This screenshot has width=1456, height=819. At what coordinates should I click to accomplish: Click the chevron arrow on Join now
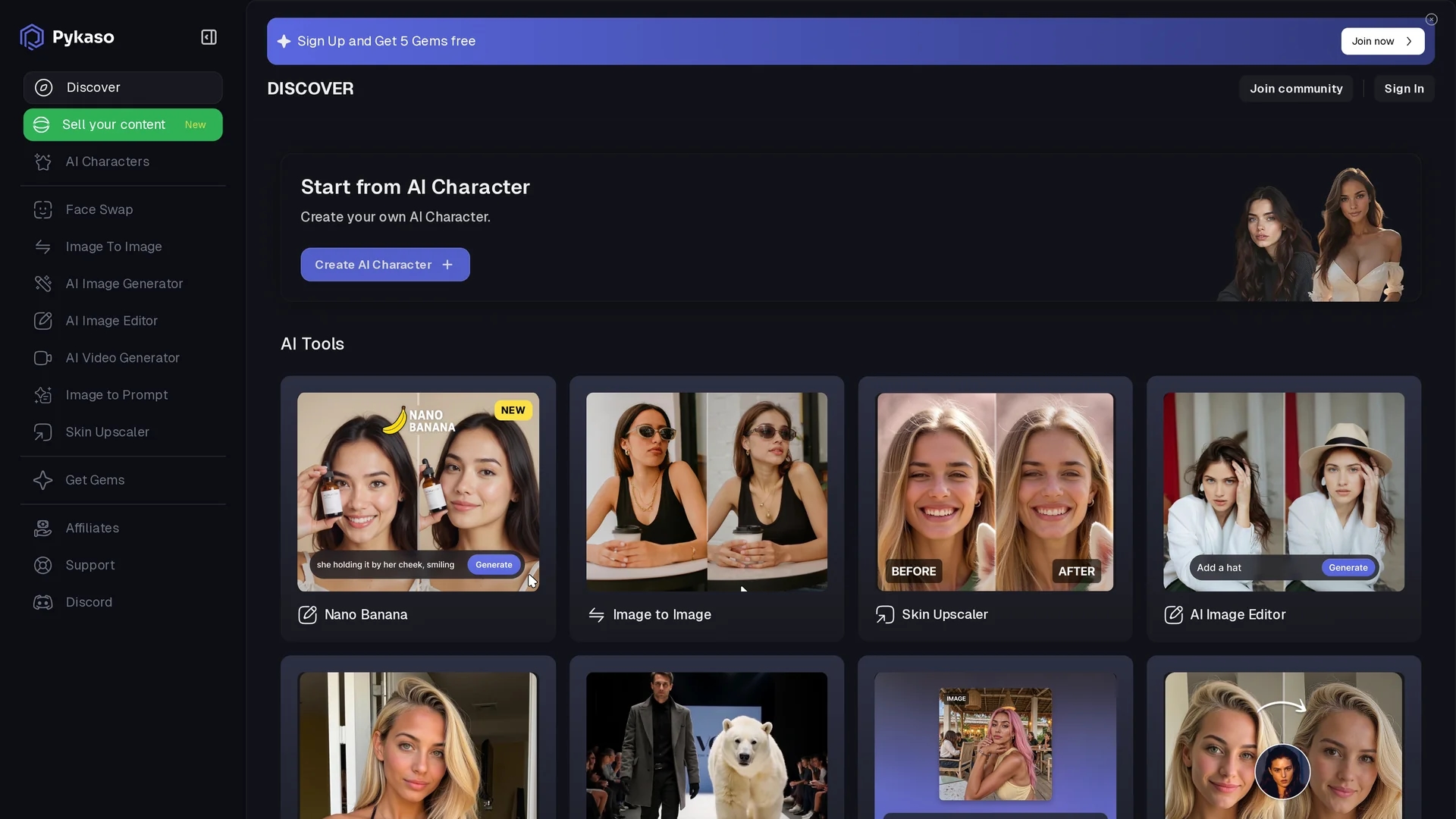(1409, 42)
